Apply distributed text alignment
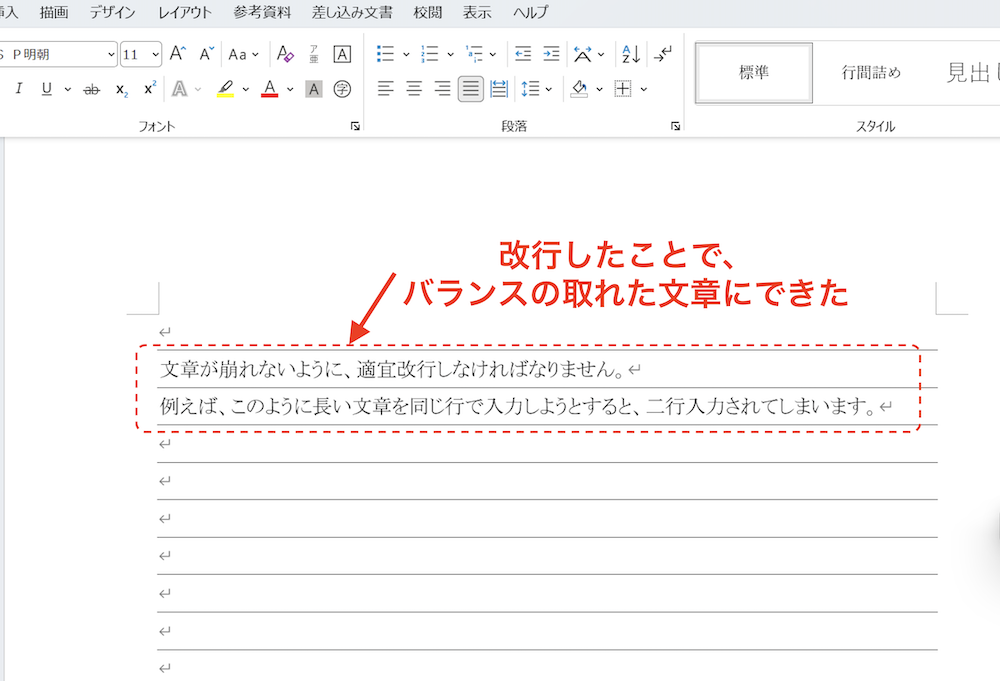This screenshot has width=1000, height=681. click(x=499, y=89)
